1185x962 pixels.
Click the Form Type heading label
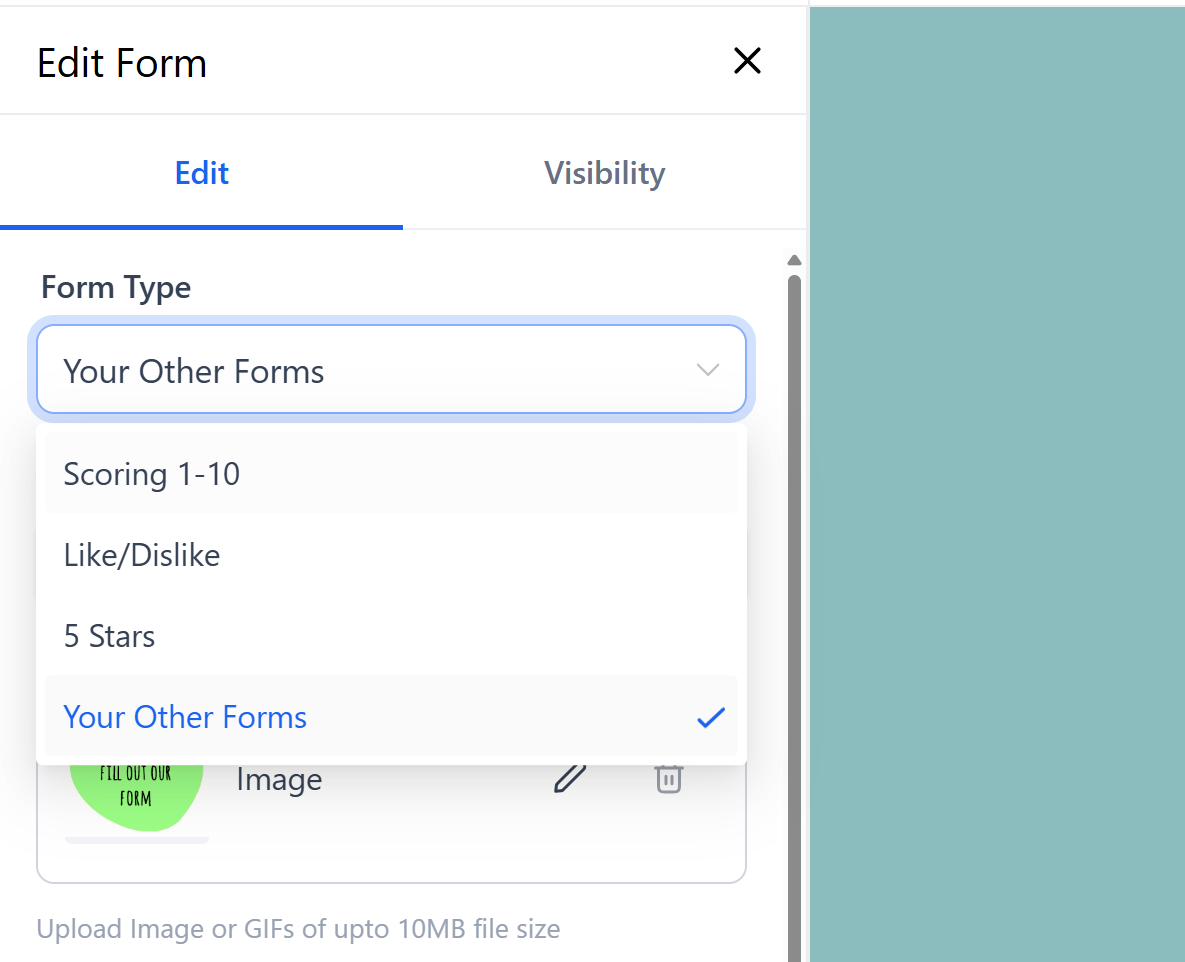115,287
